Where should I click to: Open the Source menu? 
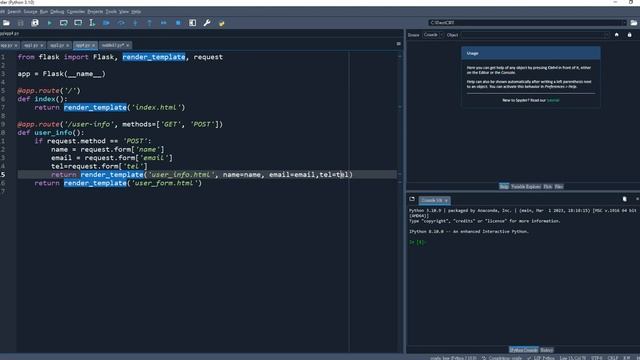coord(30,12)
